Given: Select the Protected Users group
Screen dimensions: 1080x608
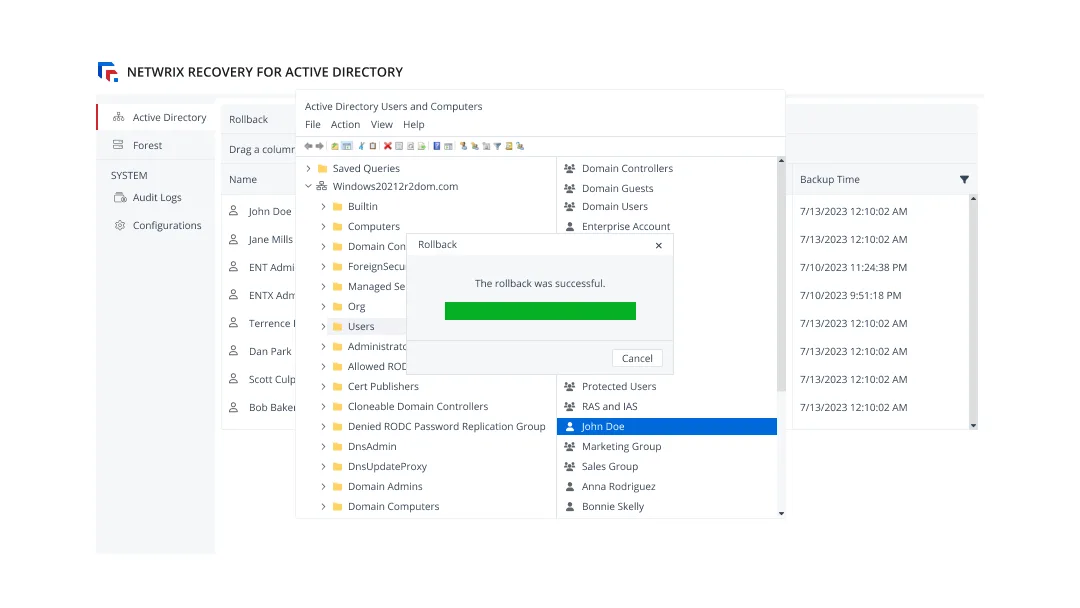Looking at the screenshot, I should pyautogui.click(x=619, y=386).
